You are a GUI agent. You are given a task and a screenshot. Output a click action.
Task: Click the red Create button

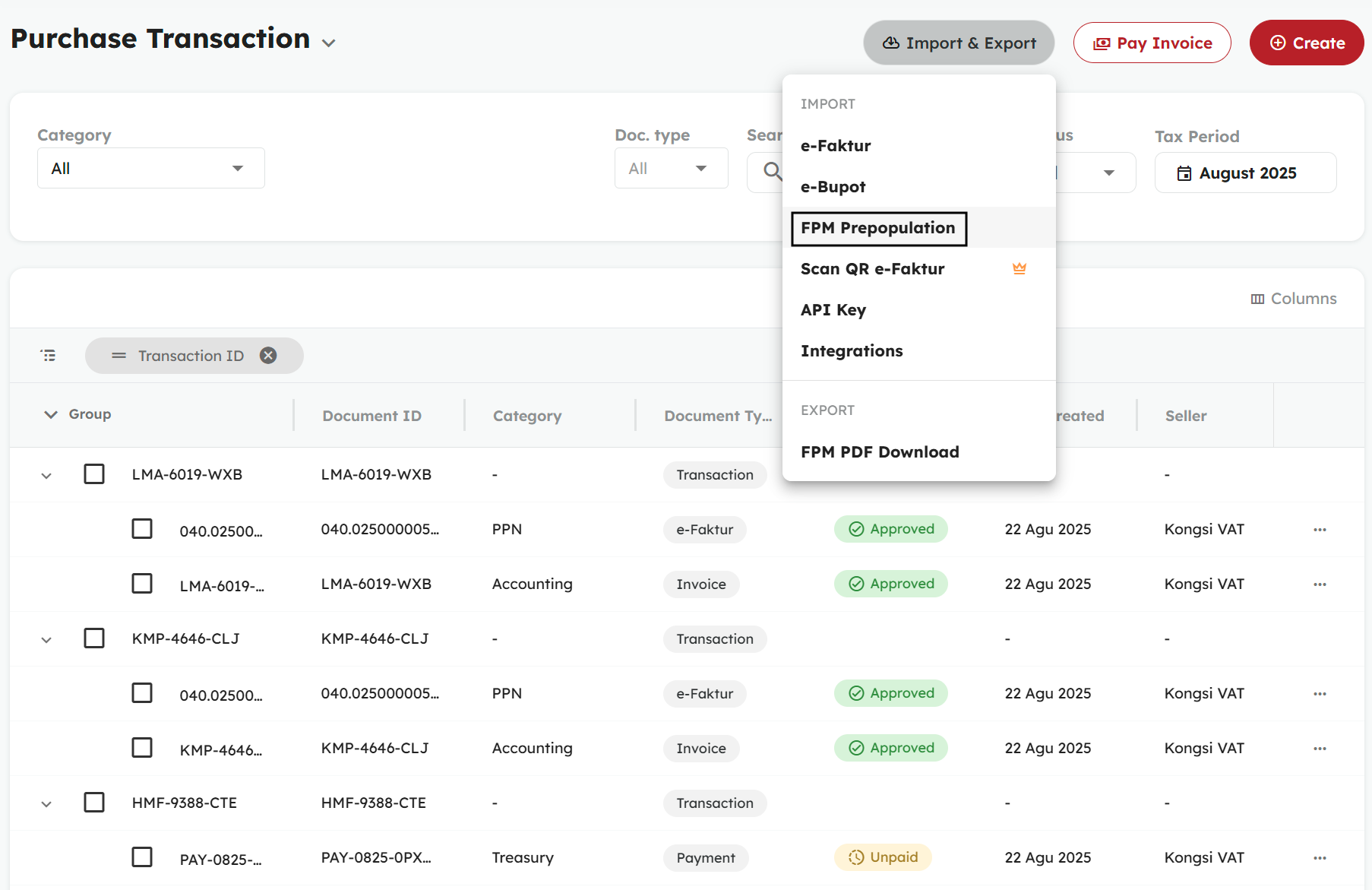[x=1306, y=43]
